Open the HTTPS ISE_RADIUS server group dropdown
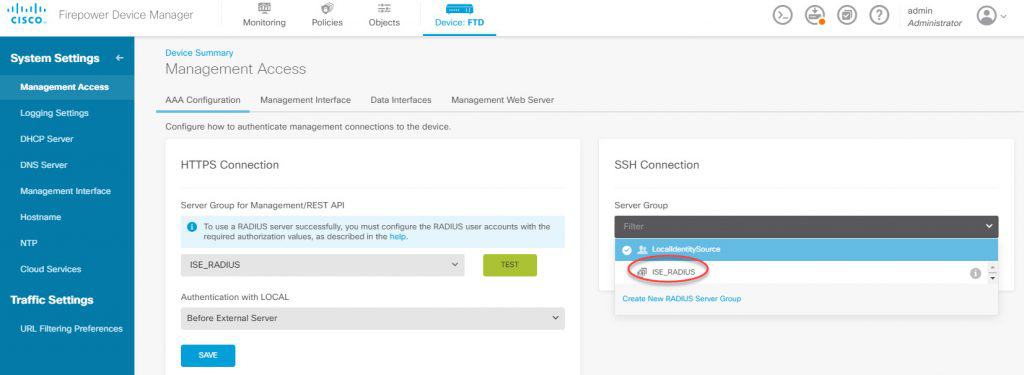 [323, 265]
